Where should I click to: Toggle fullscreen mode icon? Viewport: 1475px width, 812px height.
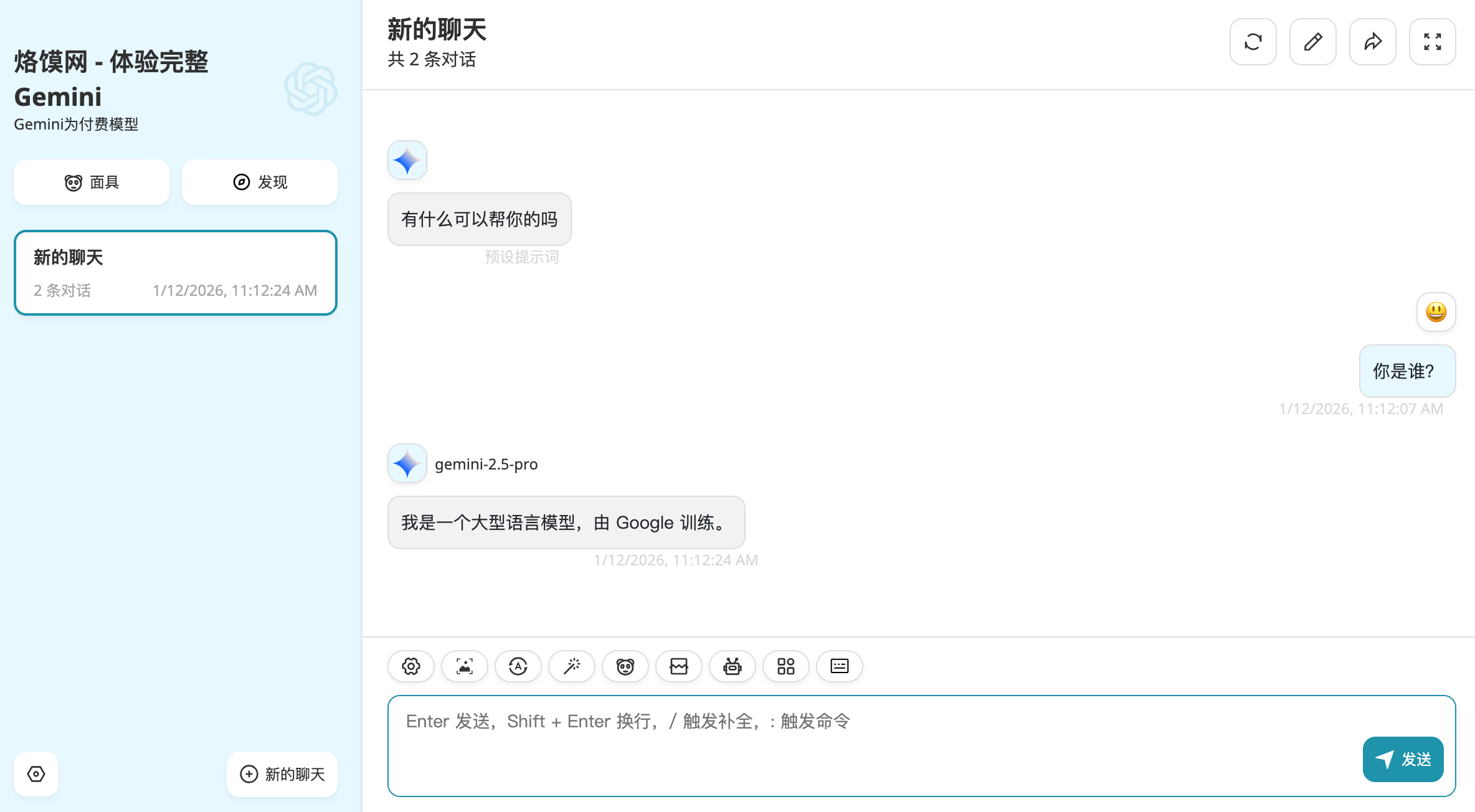(1432, 42)
